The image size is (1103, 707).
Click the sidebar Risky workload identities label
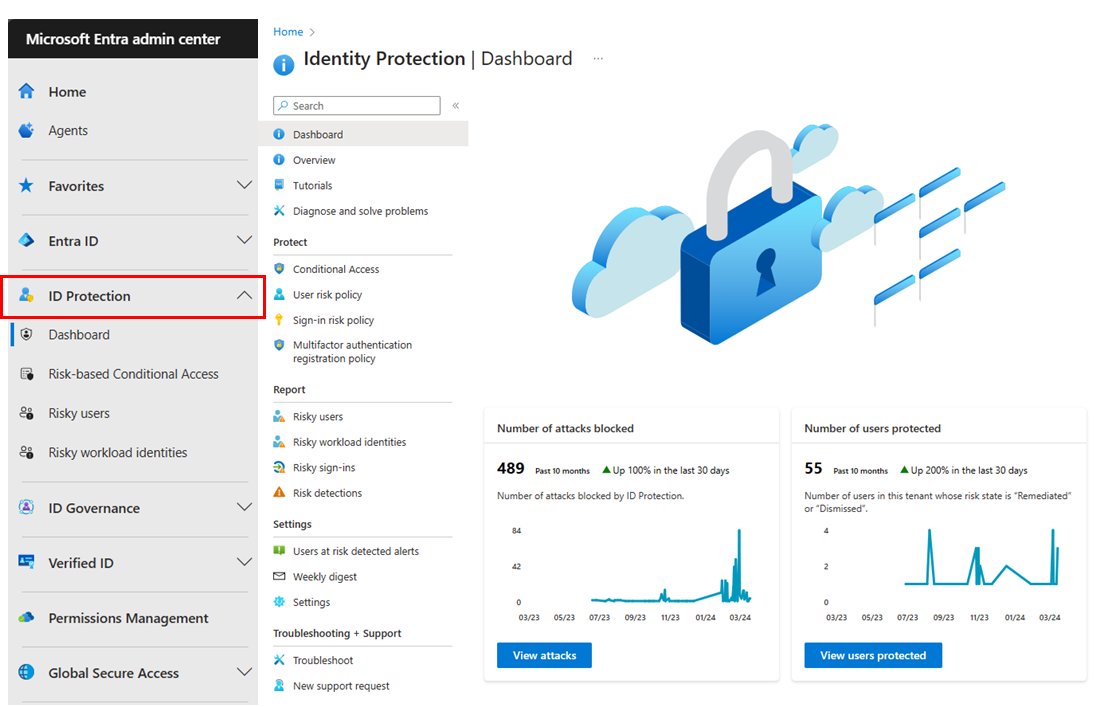coord(117,452)
